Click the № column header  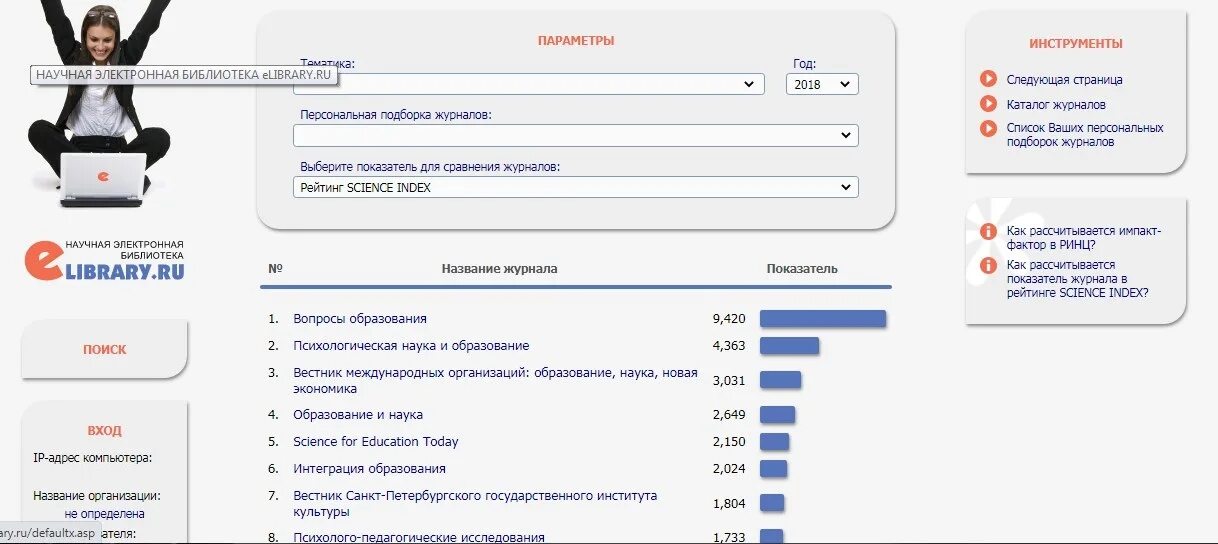(x=276, y=269)
